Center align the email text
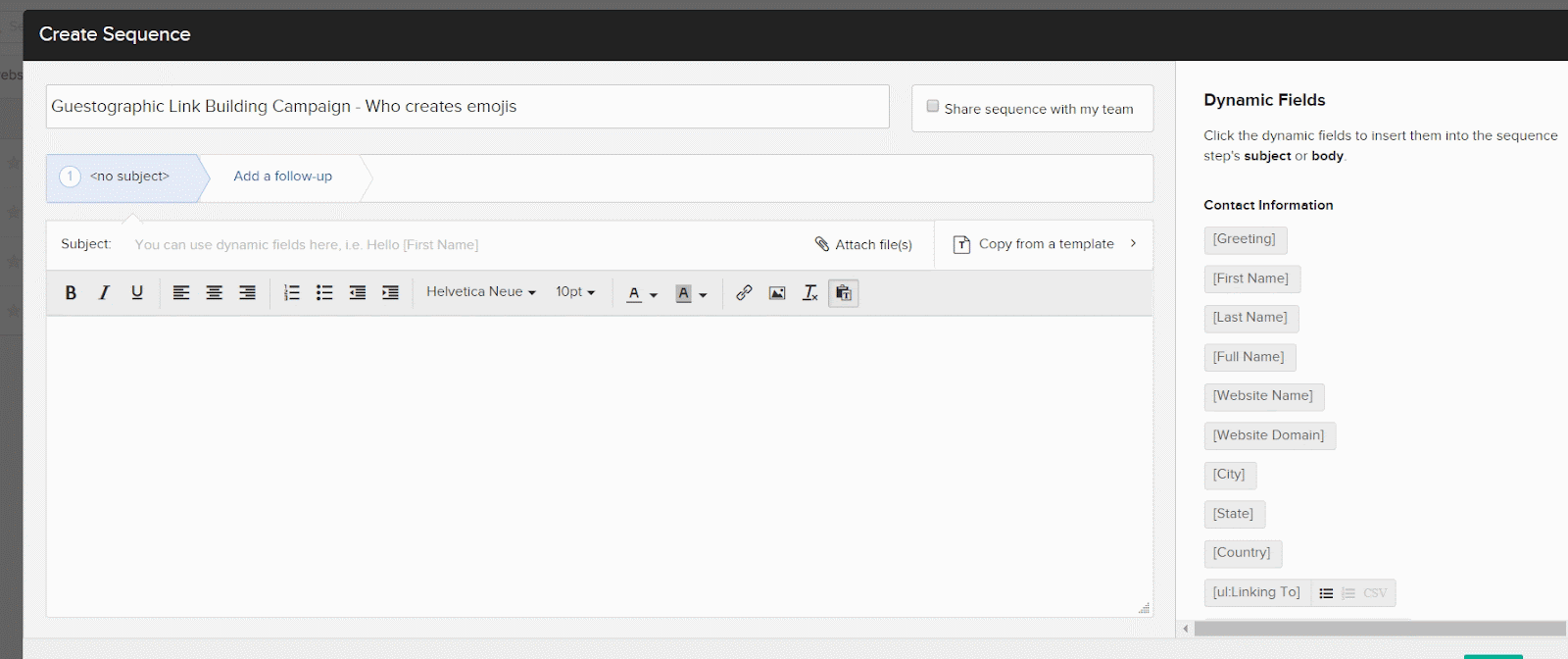 coord(214,293)
